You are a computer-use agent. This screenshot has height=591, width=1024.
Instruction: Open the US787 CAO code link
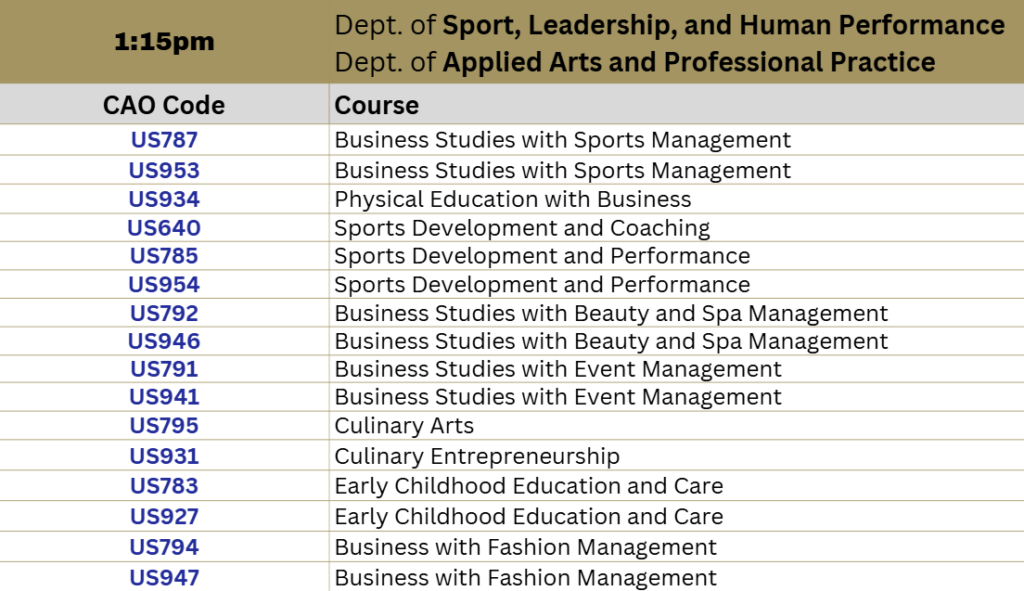(x=164, y=140)
